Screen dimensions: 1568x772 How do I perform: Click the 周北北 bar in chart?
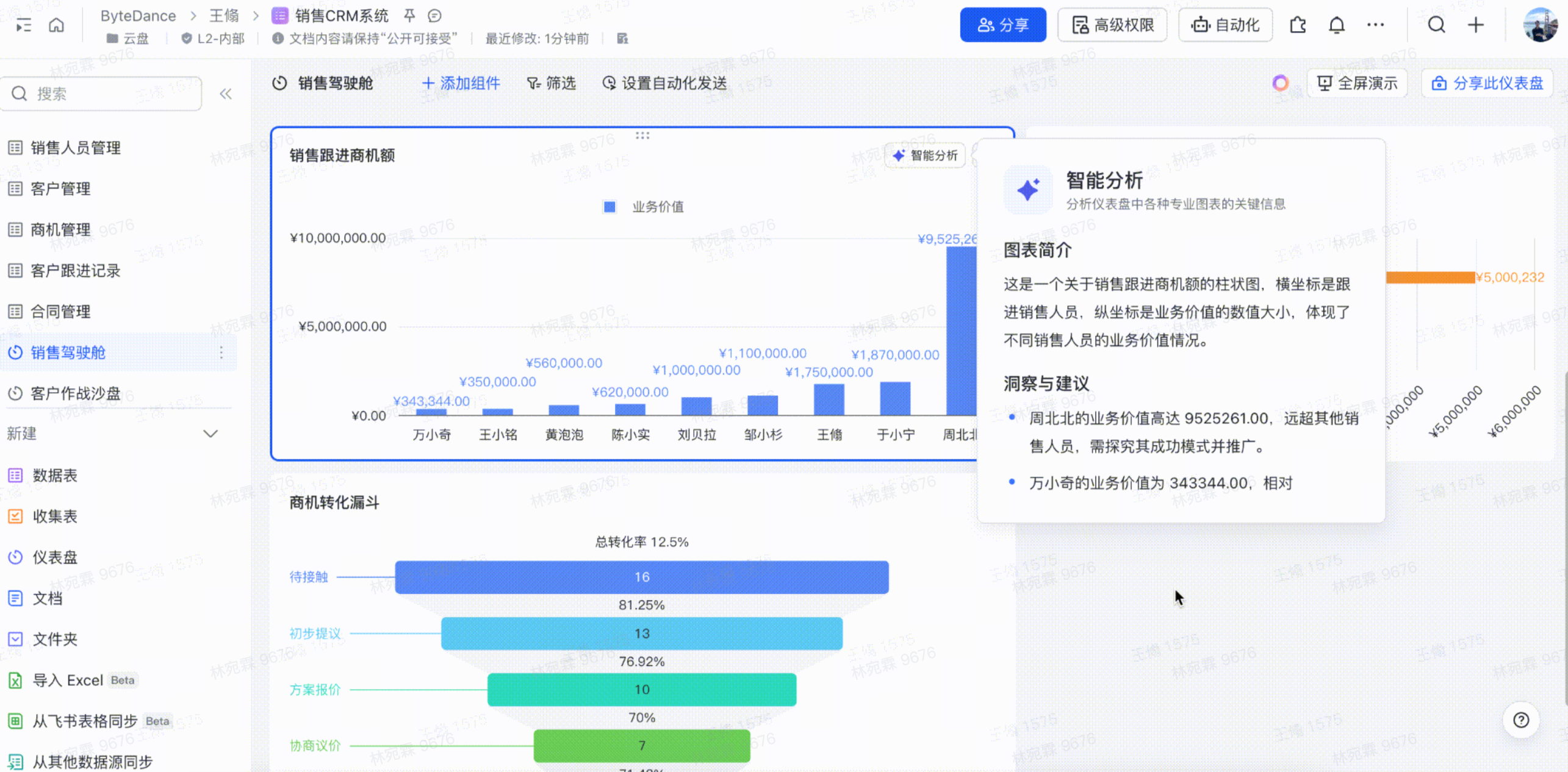[961, 332]
